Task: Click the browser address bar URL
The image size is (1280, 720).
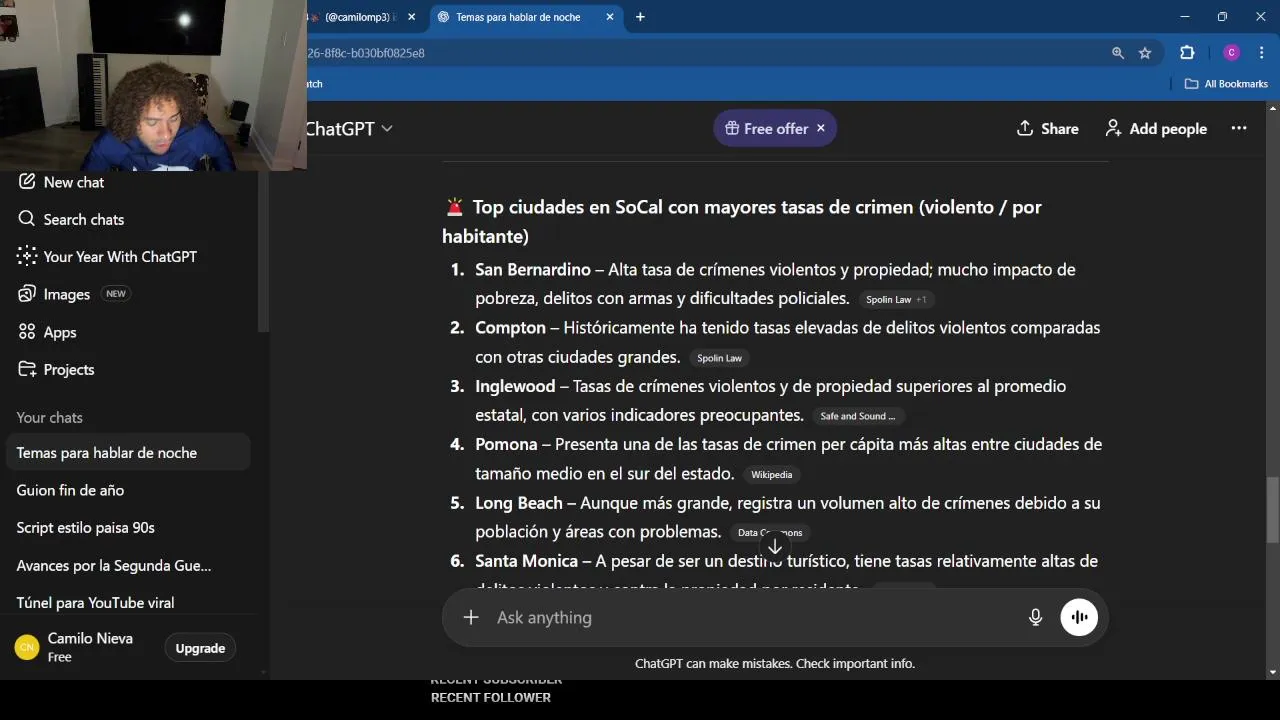Action: point(366,53)
